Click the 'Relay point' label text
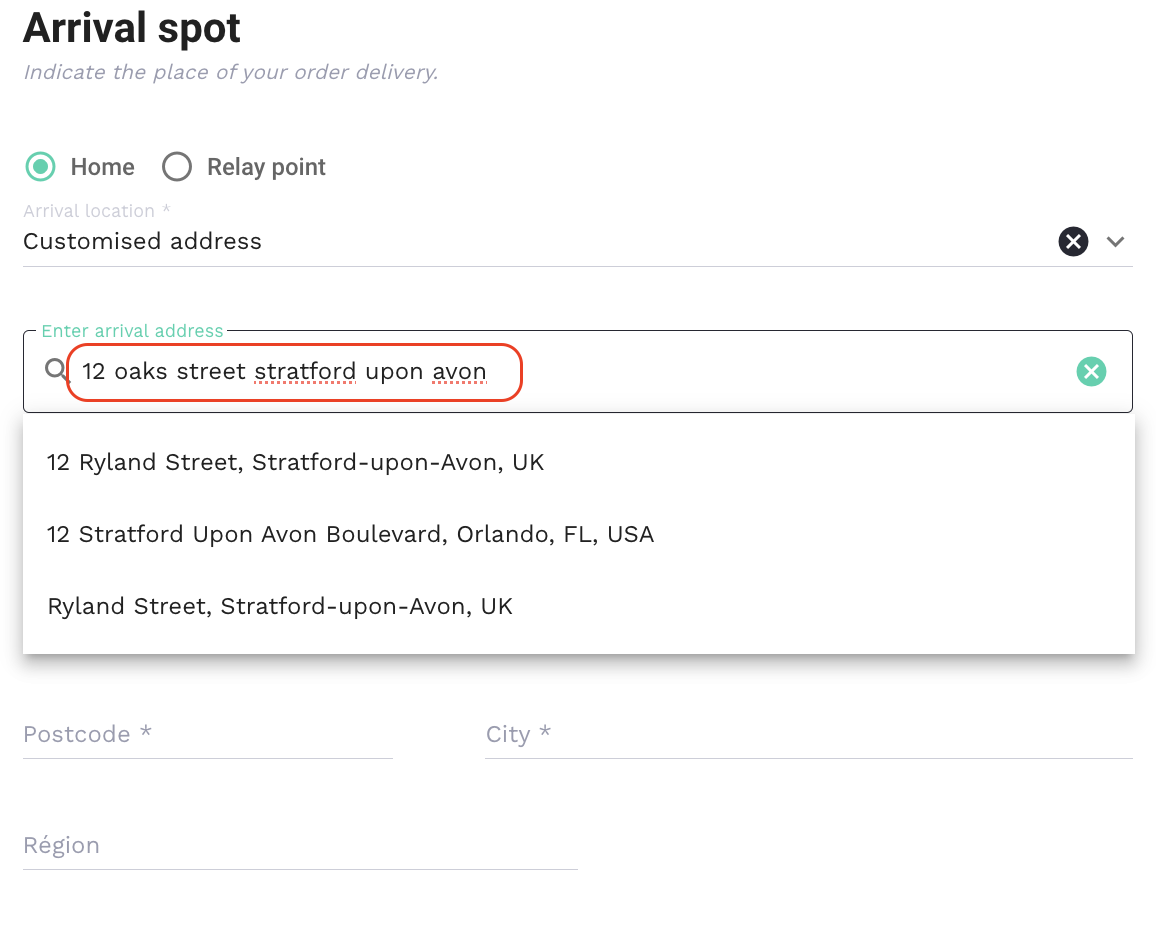This screenshot has height=930, width=1156. pos(266,167)
